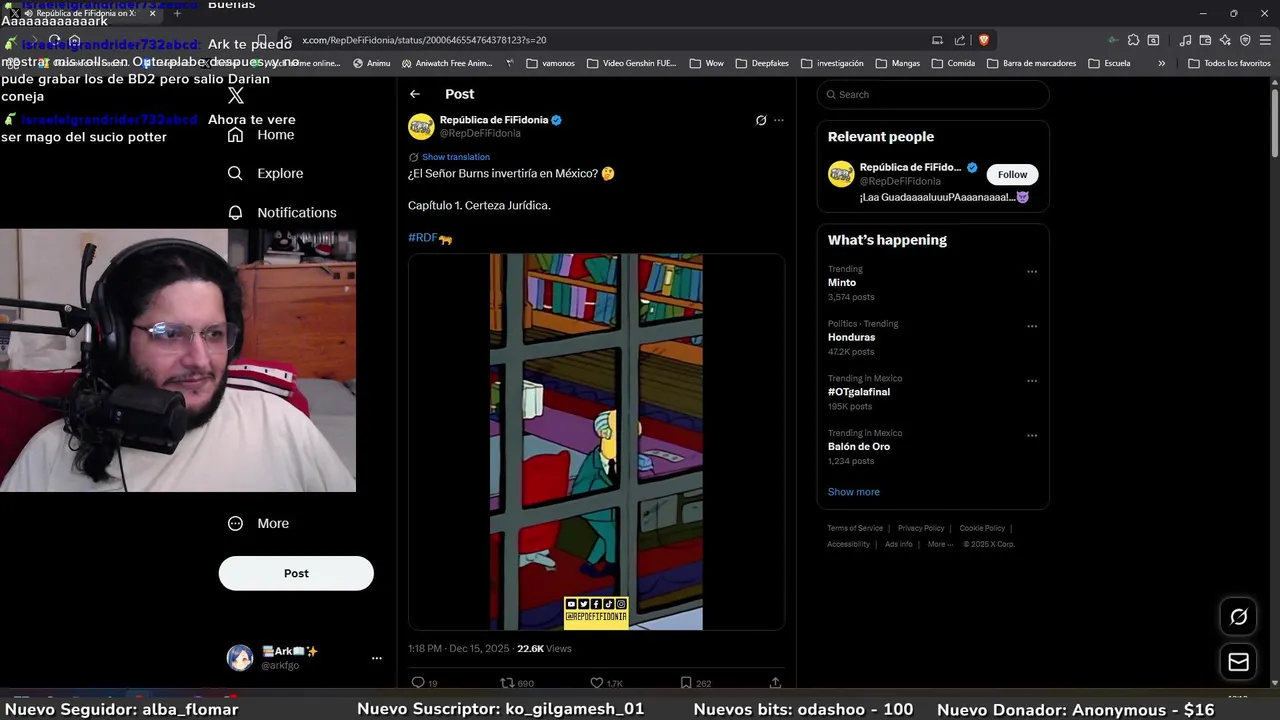Viewport: 1280px width, 720px height.
Task: Go to Home in X sidebar
Action: coord(261,135)
